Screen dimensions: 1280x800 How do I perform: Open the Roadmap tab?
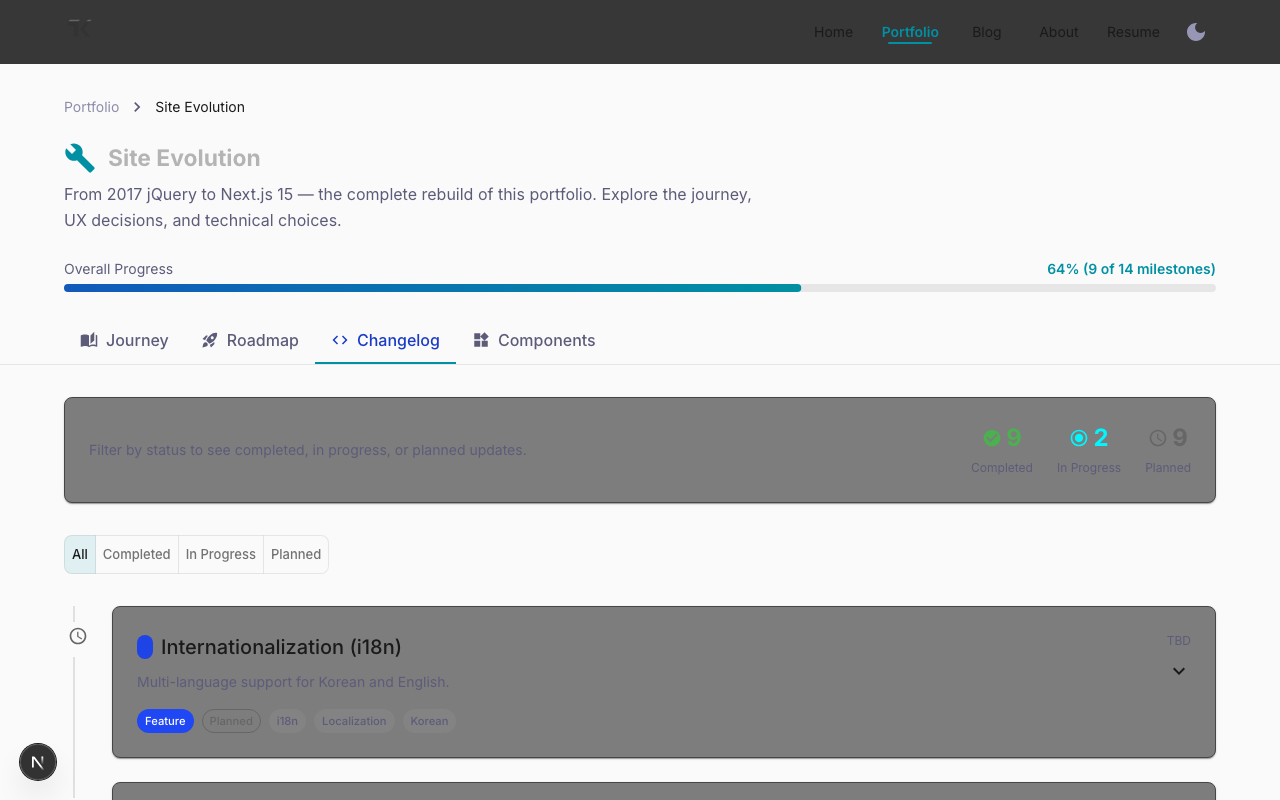(250, 340)
